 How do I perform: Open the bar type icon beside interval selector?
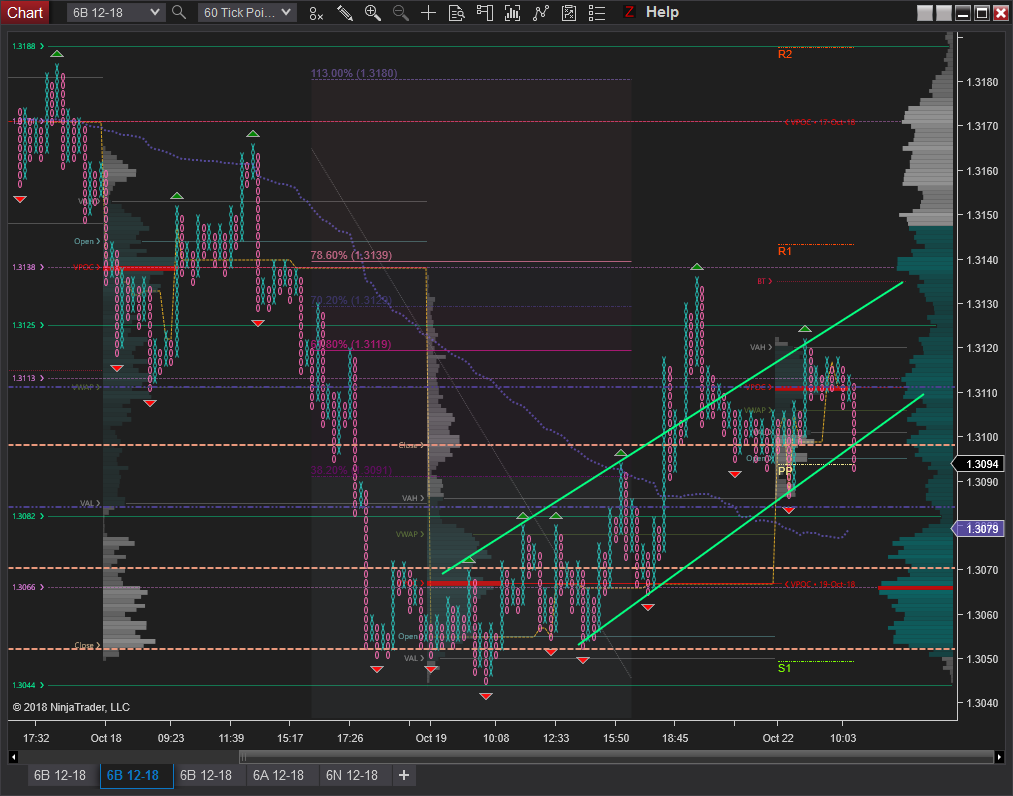(x=316, y=13)
